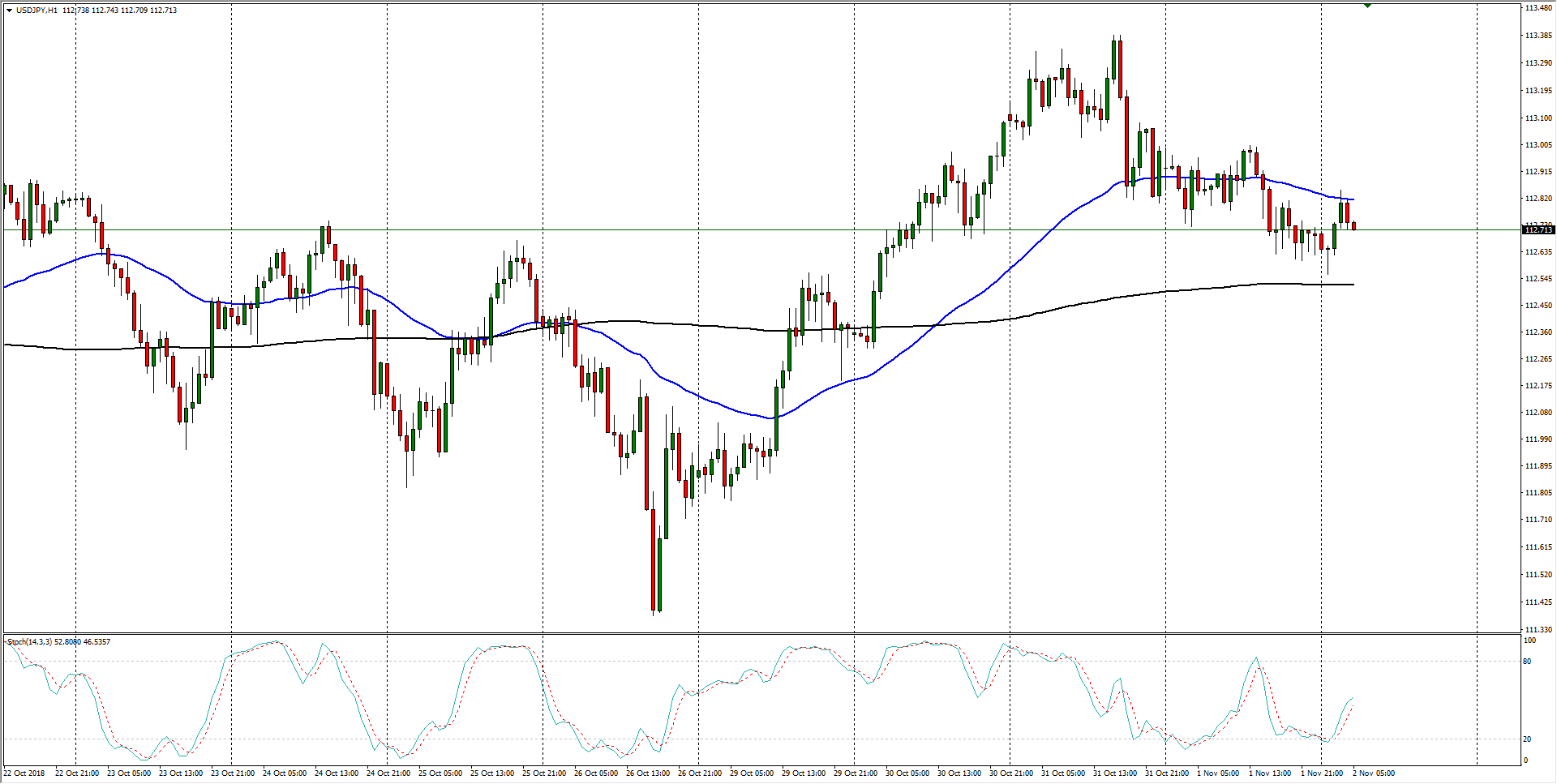Click the 22 Oct 2018 time label
The width and height of the screenshot is (1557, 784).
(x=24, y=773)
